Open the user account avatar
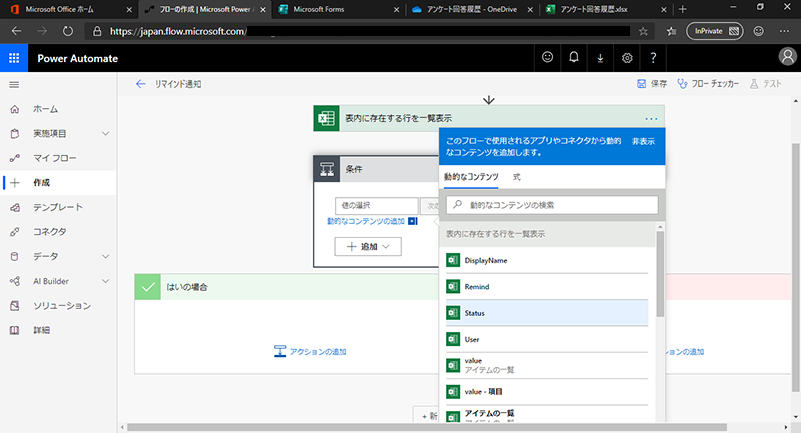The height and width of the screenshot is (433, 801). coord(787,57)
